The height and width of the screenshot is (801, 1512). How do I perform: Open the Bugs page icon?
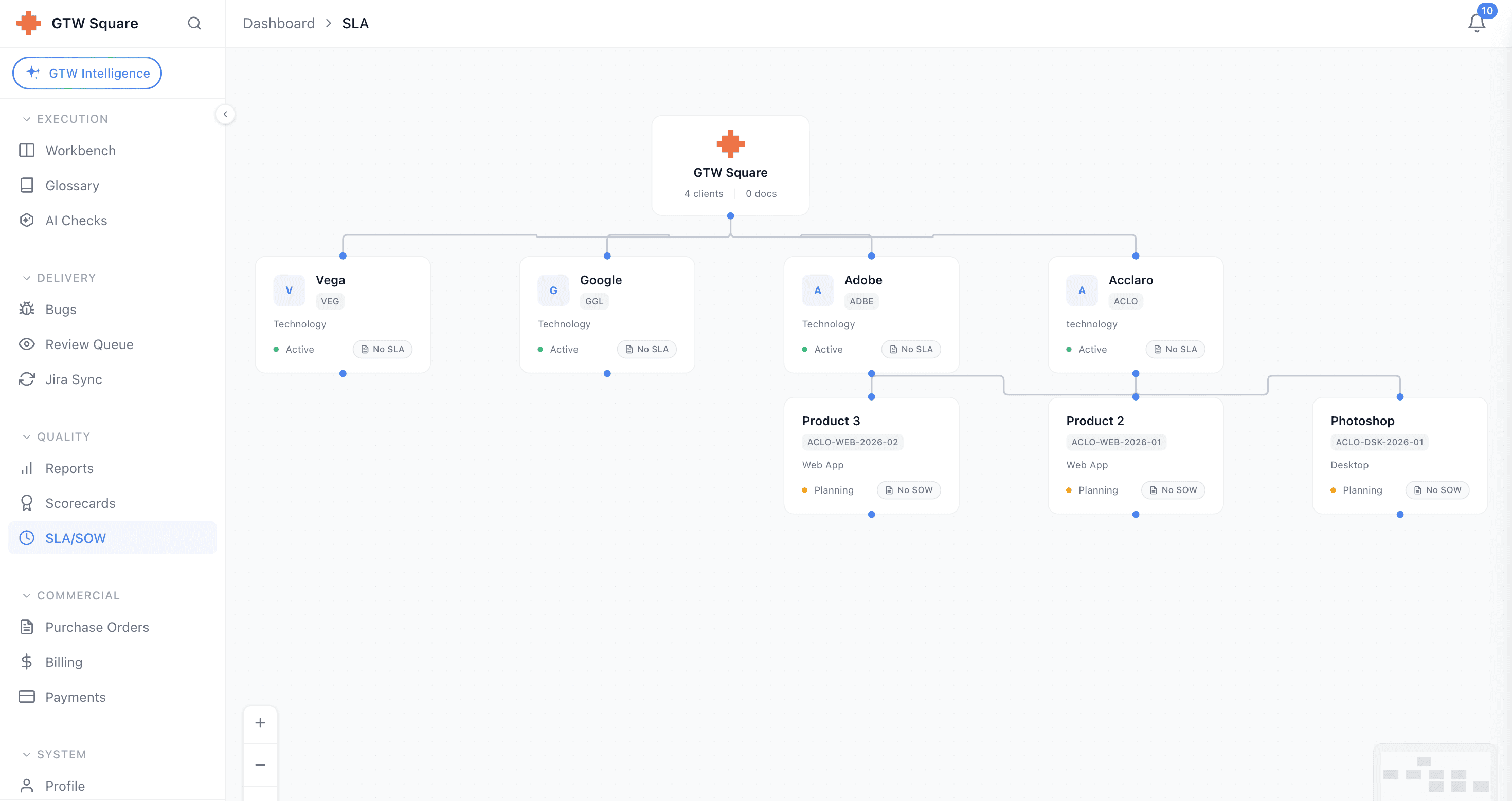click(x=26, y=310)
